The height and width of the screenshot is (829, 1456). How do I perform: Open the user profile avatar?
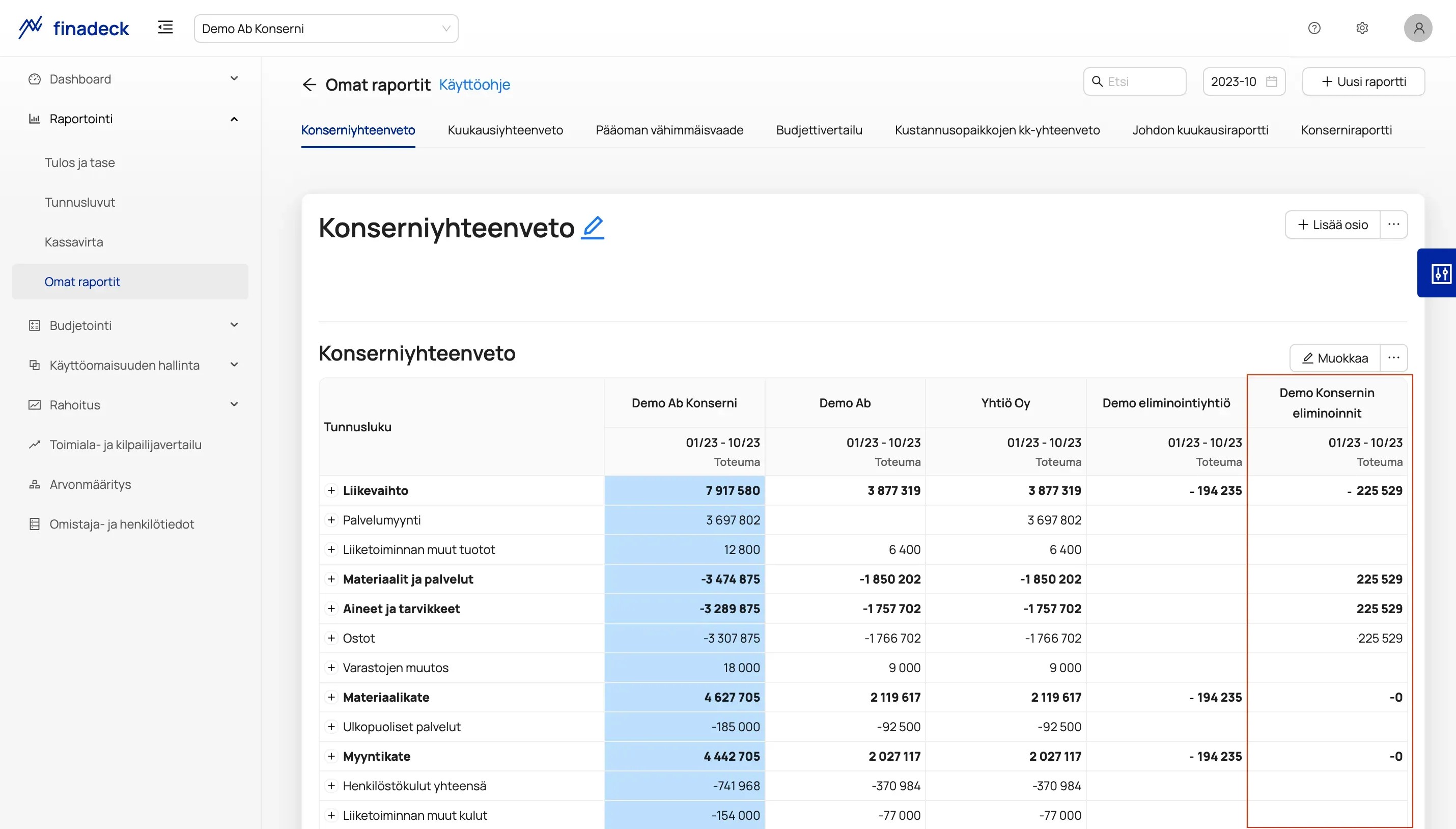coord(1417,28)
